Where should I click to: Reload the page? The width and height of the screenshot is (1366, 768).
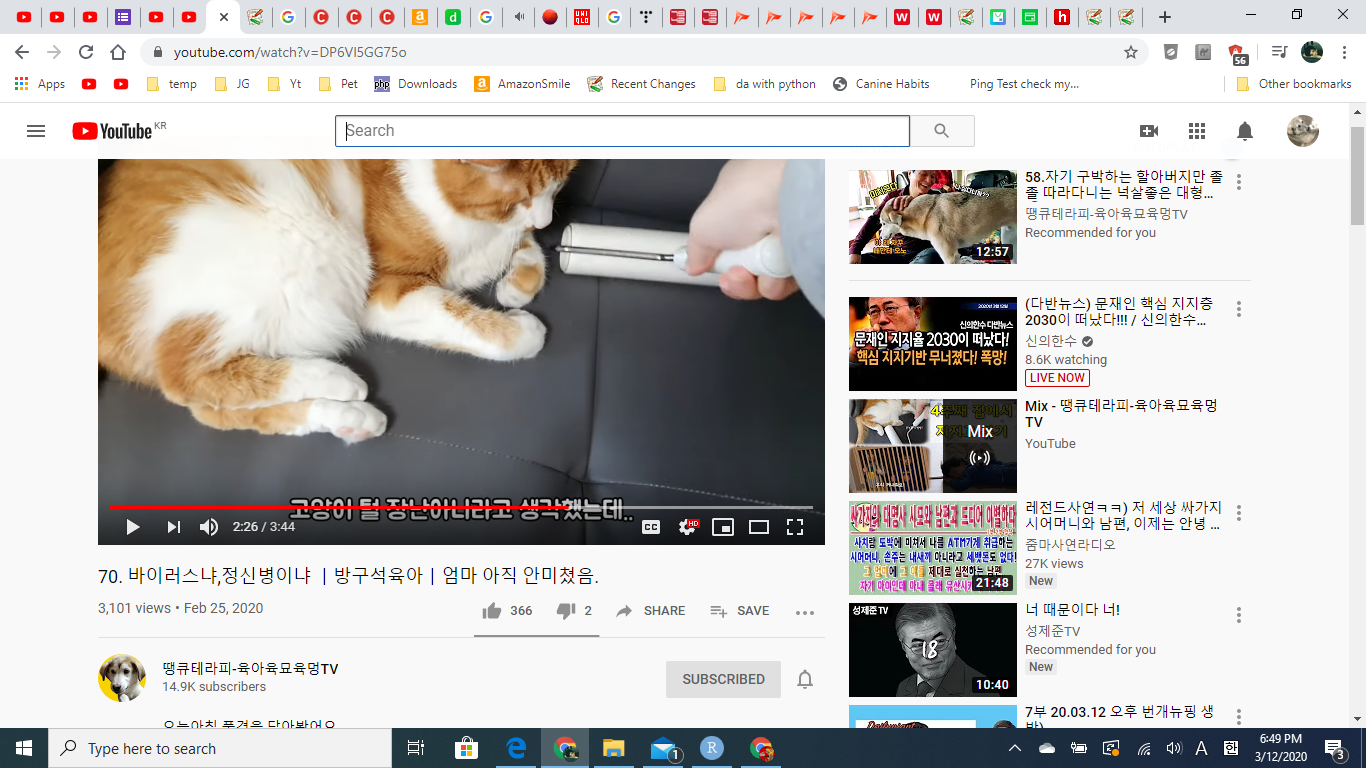coord(86,52)
